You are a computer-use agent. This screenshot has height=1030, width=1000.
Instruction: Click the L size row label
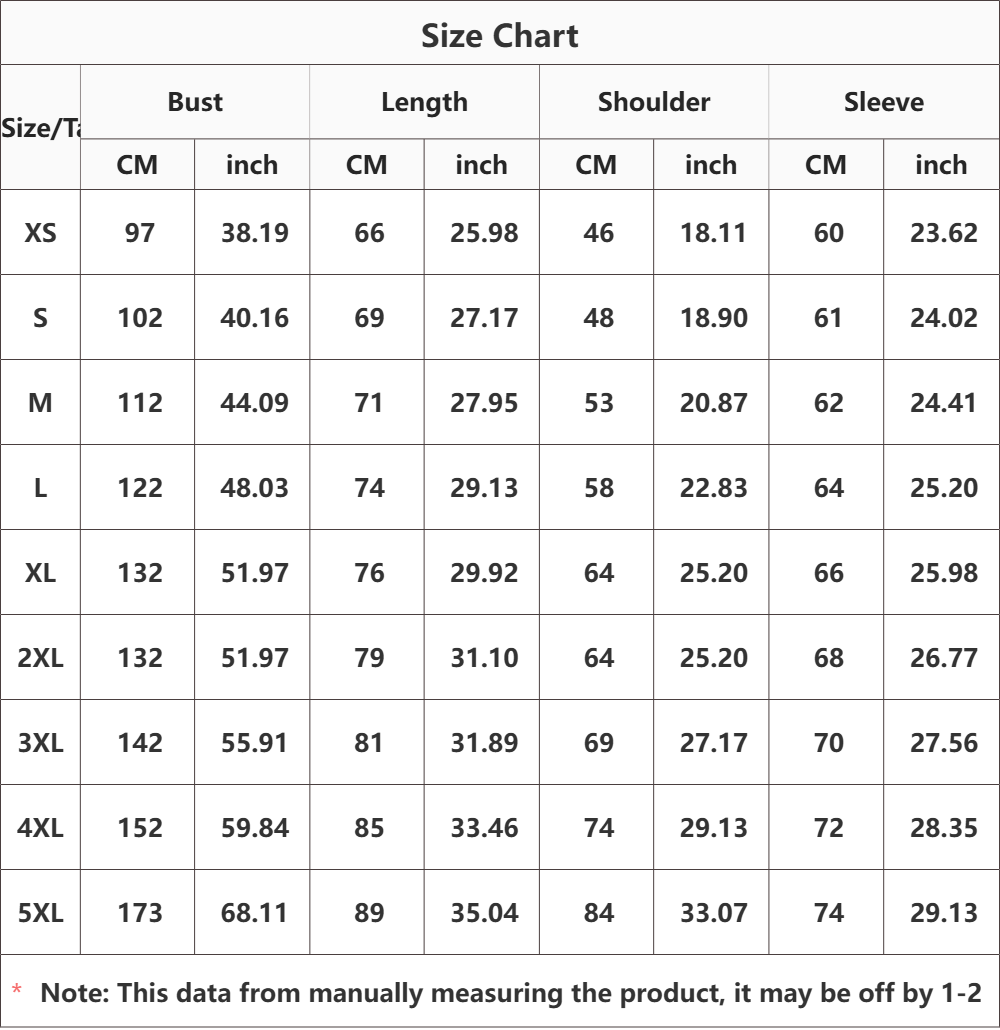40,487
